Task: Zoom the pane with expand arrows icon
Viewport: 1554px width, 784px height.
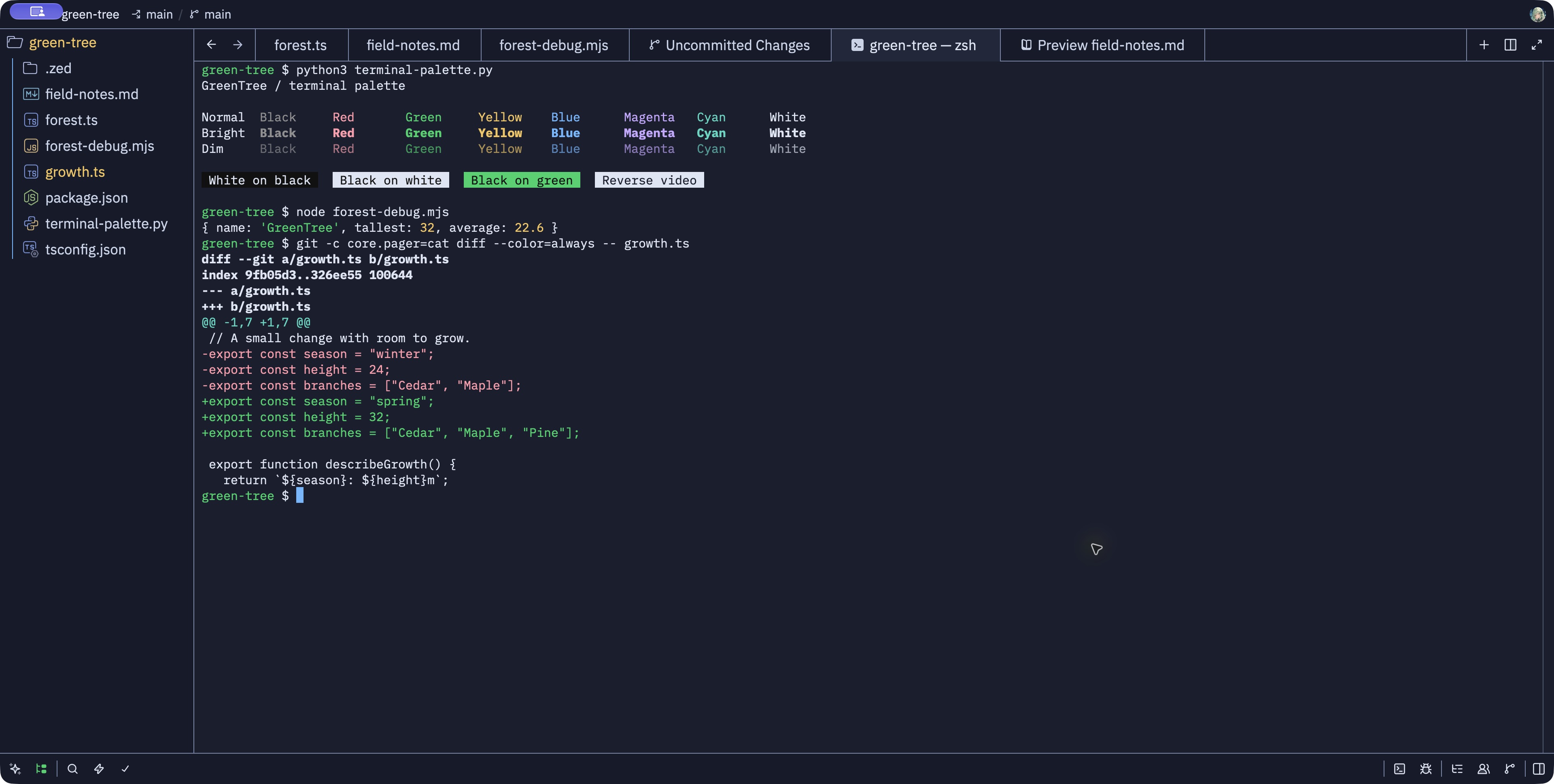Action: tap(1537, 44)
